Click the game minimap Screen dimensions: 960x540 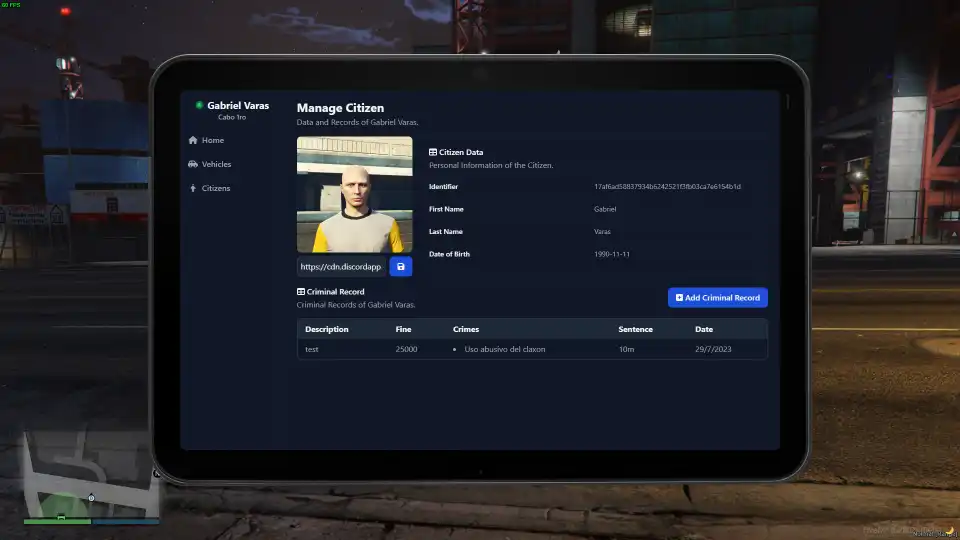point(91,473)
